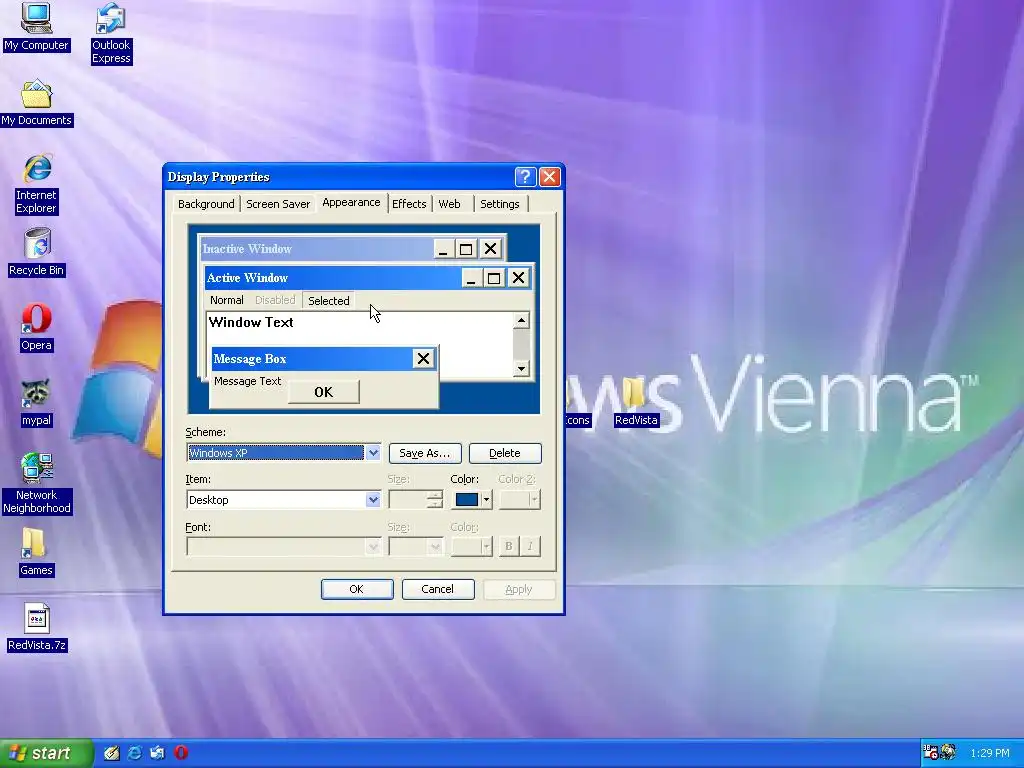The width and height of the screenshot is (1024, 768).
Task: Switch to the Background tab
Action: coord(206,204)
